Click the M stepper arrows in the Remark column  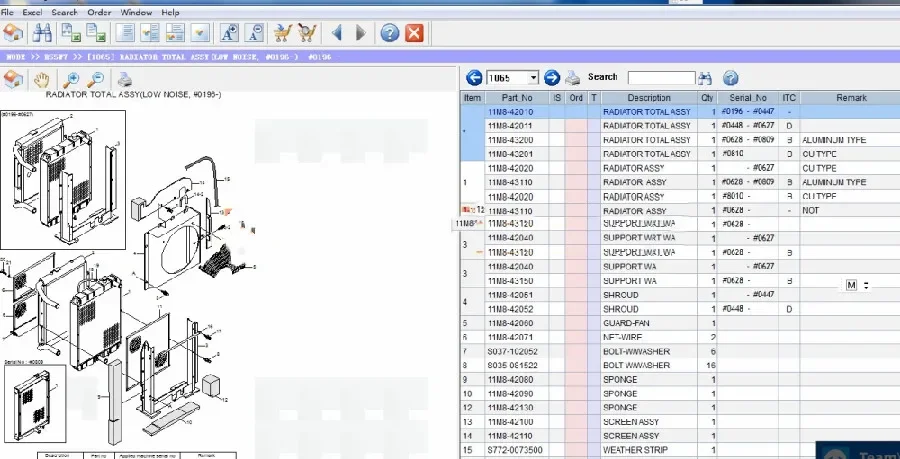[x=866, y=285]
